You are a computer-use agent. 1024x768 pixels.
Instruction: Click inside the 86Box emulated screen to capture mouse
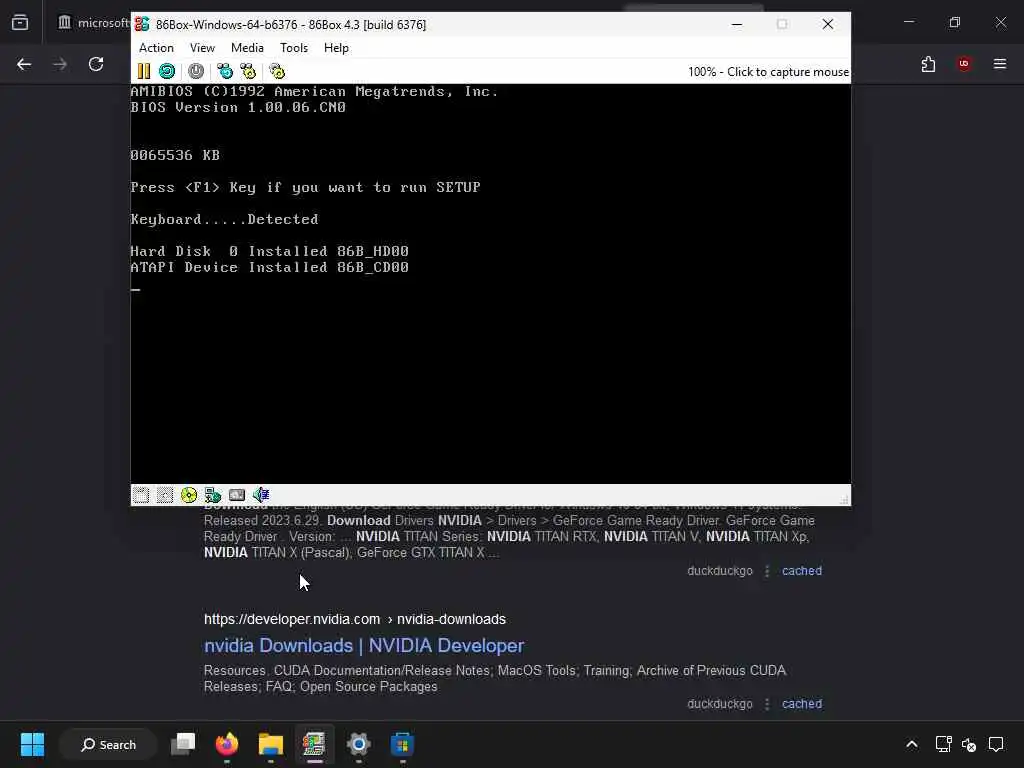tap(490, 283)
